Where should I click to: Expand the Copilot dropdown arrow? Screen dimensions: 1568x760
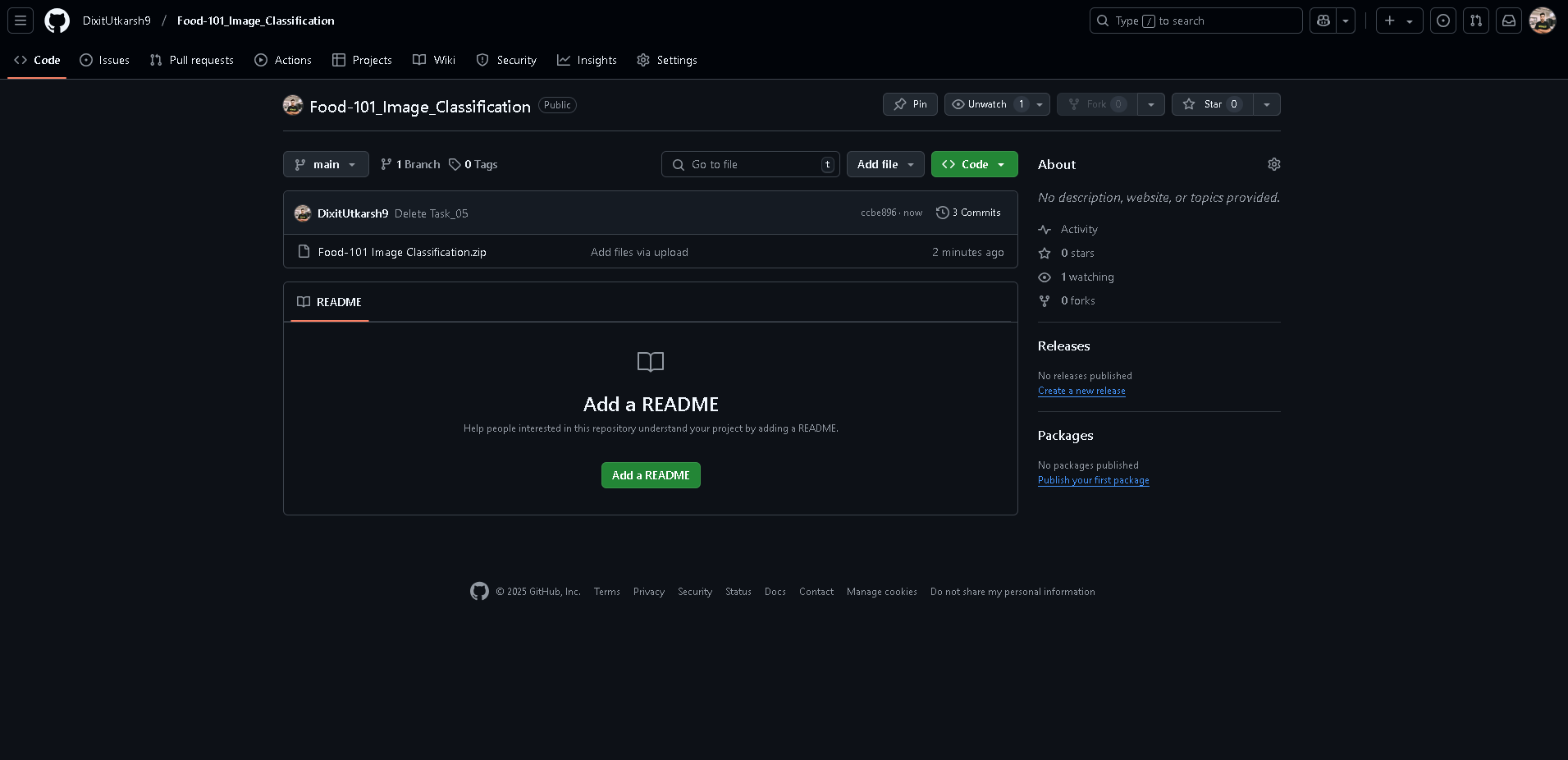tap(1346, 21)
